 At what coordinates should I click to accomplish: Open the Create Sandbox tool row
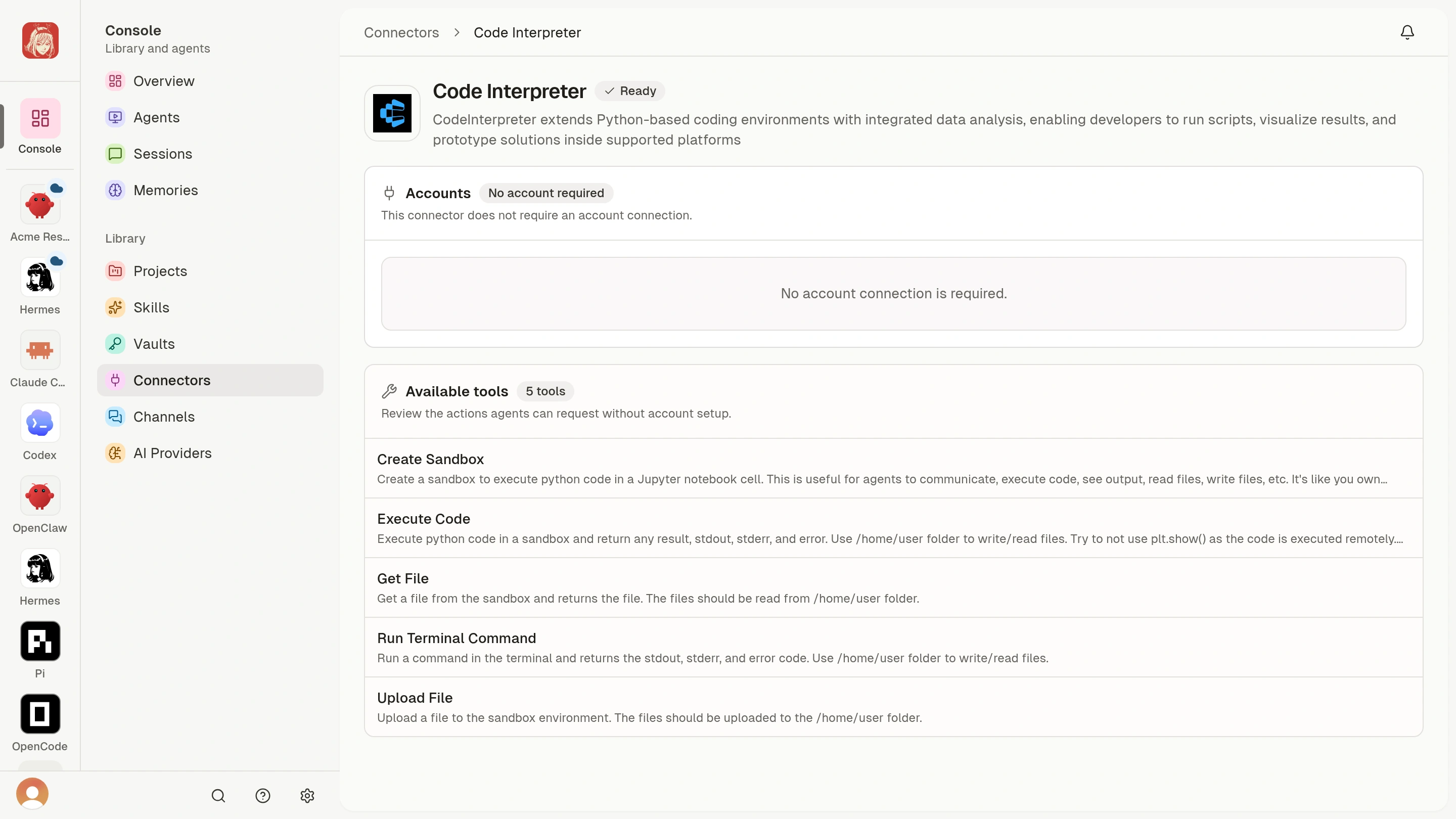click(894, 469)
